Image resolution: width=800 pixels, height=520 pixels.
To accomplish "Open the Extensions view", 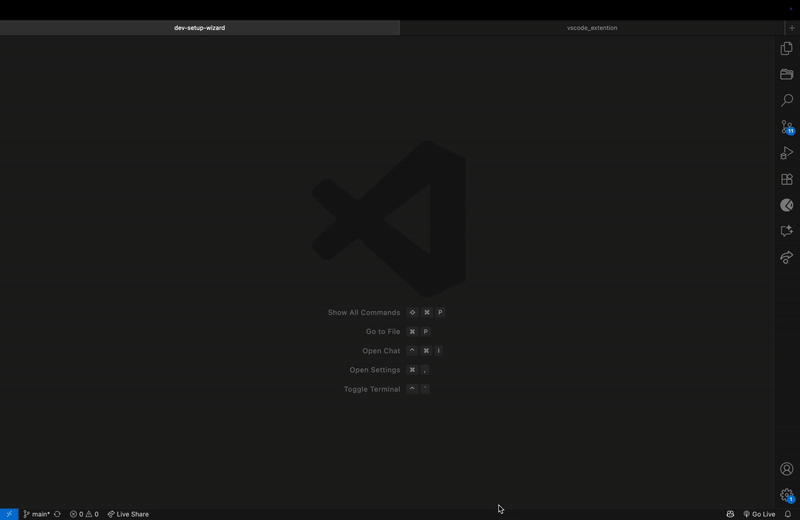I will click(787, 179).
